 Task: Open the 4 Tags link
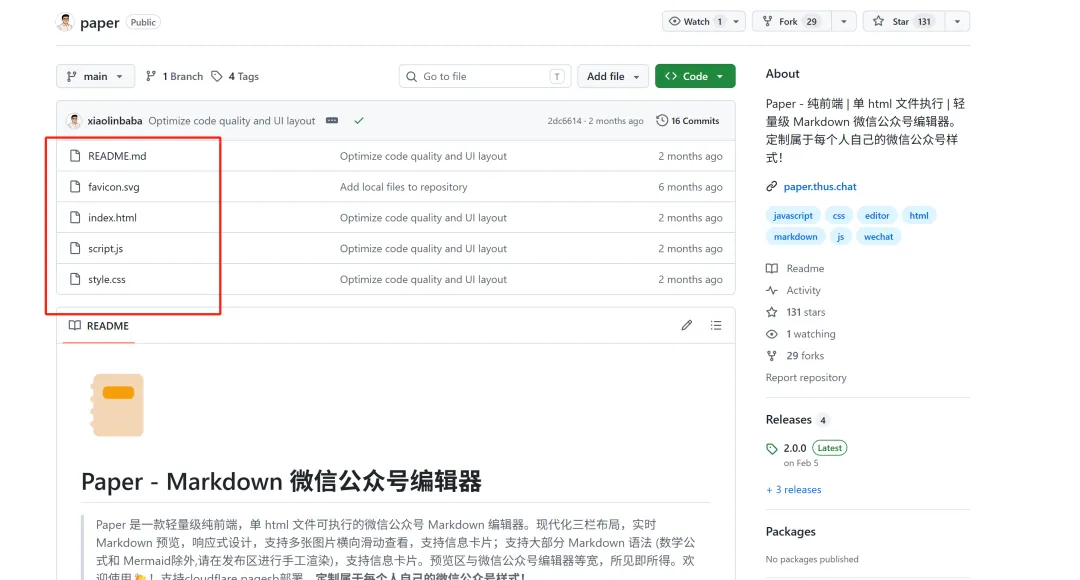point(235,76)
